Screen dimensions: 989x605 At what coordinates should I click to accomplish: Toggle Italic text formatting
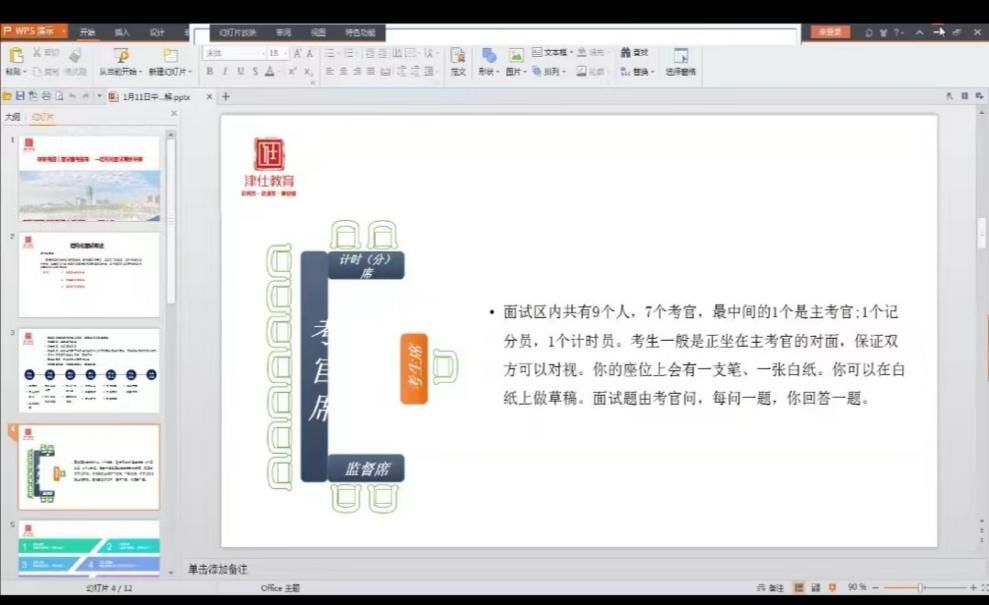(x=225, y=72)
